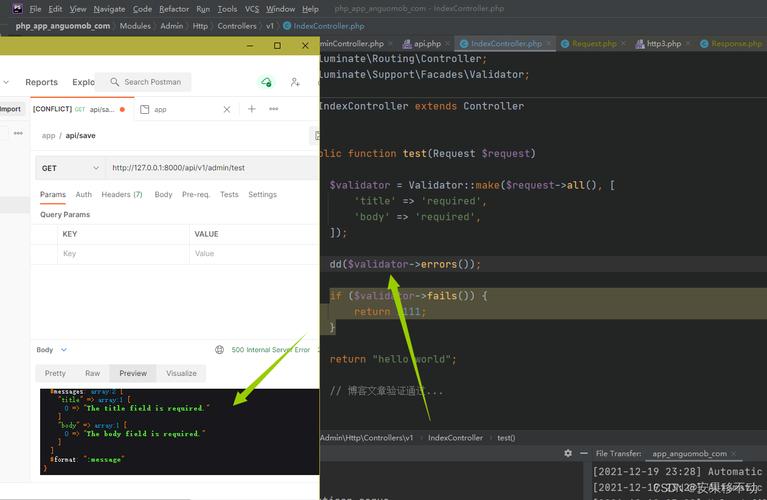Image resolution: width=767 pixels, height=500 pixels.
Task: Open File Transfer settings gear icon
Action: tap(568, 454)
